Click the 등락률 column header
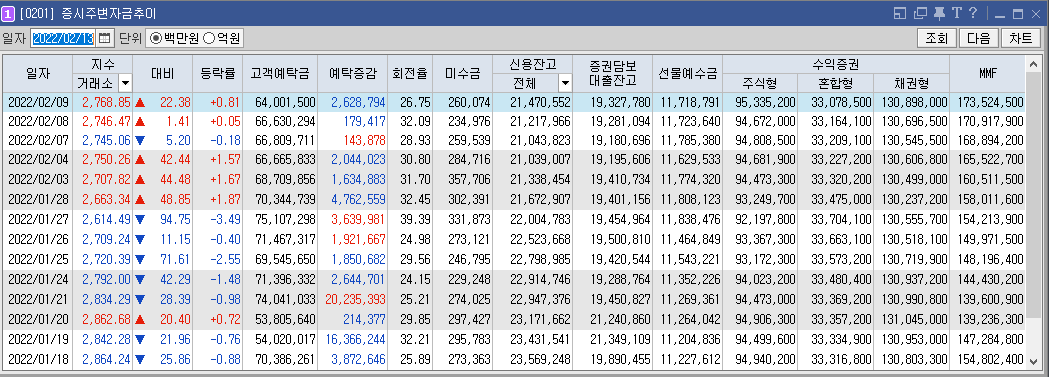Image resolution: width=1049 pixels, height=377 pixels. click(x=217, y=74)
